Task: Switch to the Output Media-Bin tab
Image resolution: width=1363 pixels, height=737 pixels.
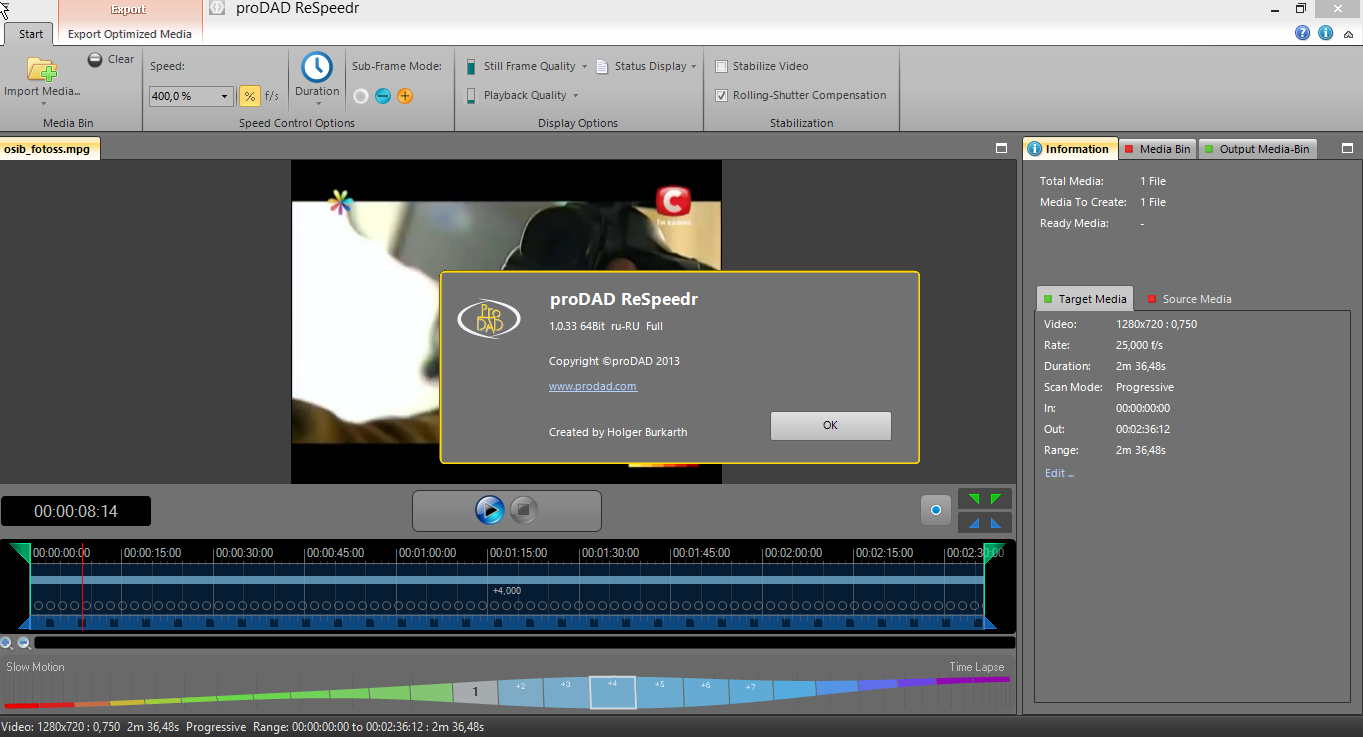Action: 1257,149
